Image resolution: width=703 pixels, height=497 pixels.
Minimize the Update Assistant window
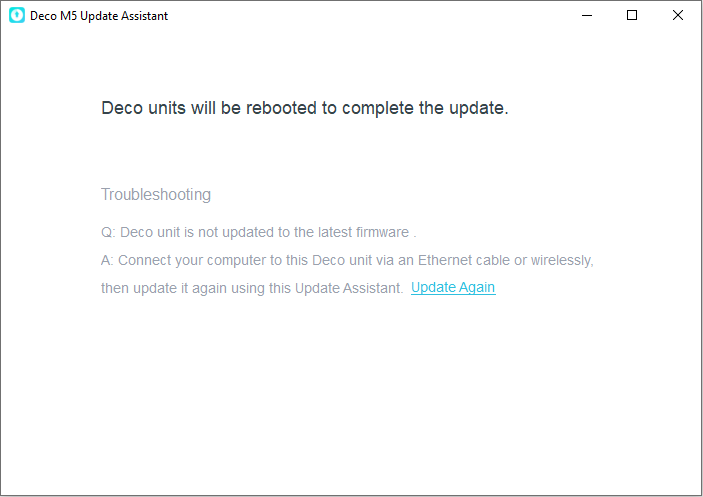coord(587,15)
